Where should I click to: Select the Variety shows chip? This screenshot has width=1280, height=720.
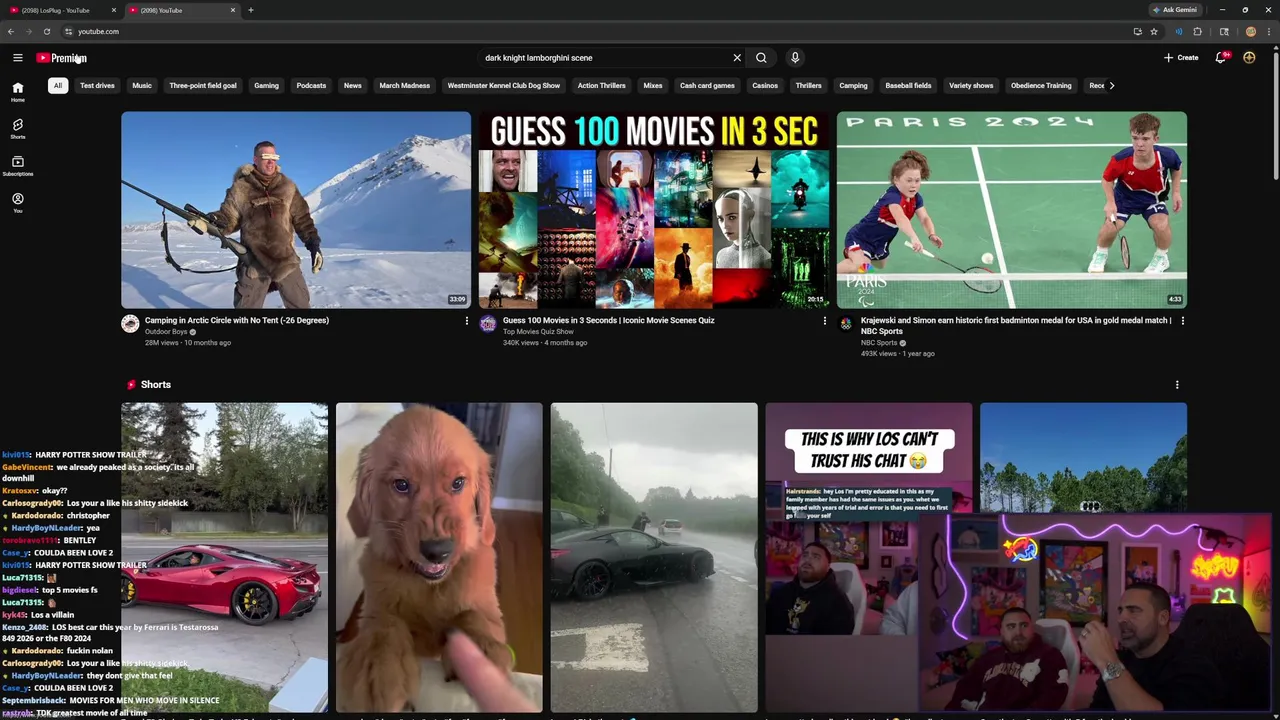point(971,85)
